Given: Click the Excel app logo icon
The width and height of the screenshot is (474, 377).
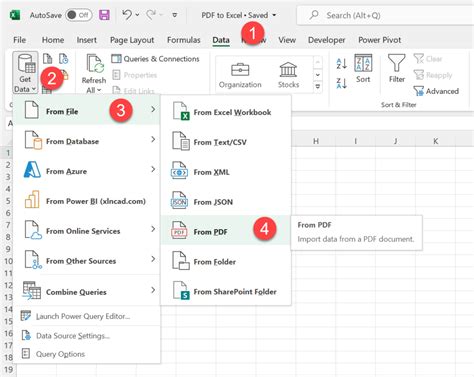Looking at the screenshot, I should [x=15, y=15].
